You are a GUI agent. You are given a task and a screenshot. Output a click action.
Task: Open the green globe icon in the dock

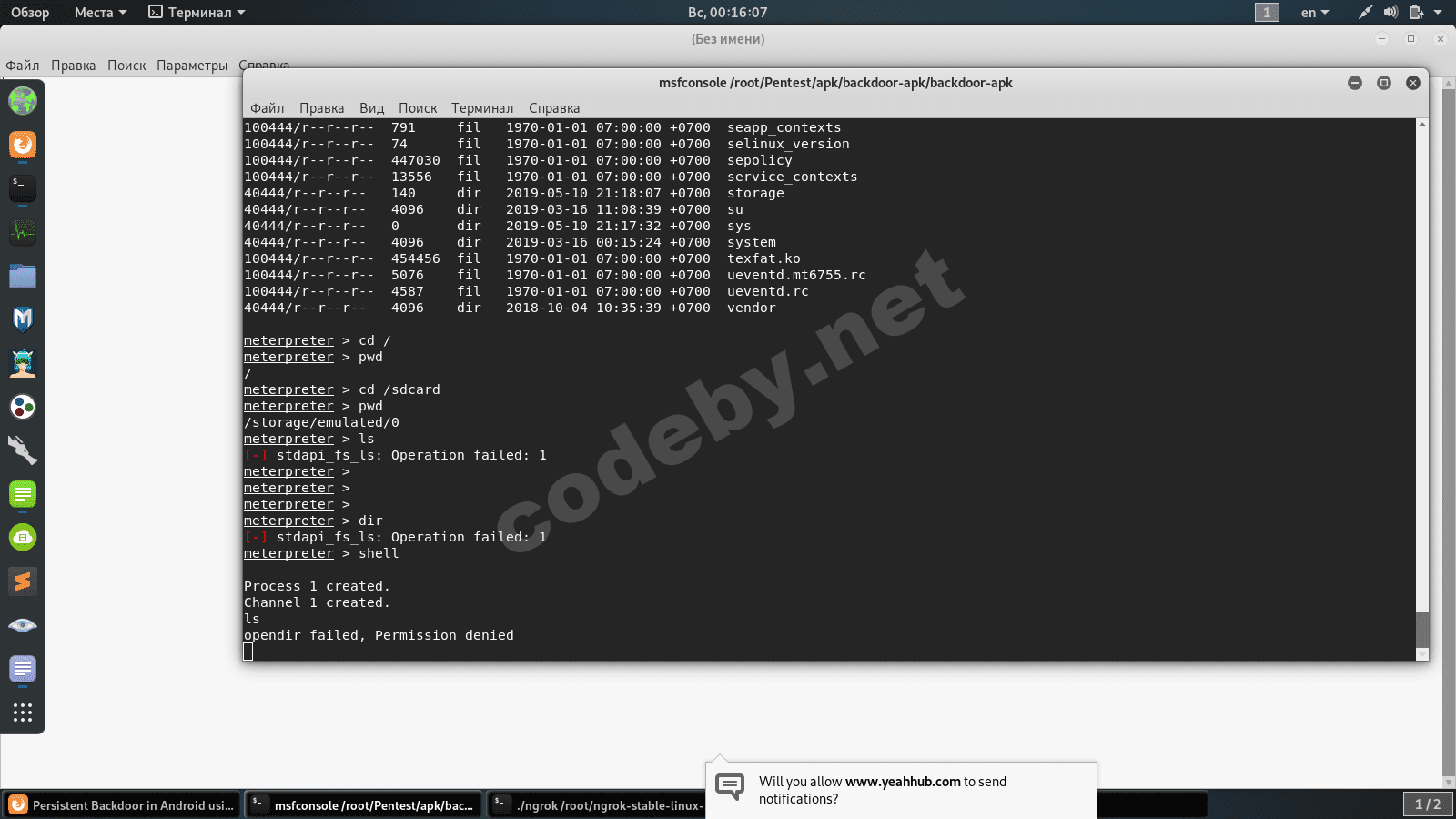coord(23,101)
